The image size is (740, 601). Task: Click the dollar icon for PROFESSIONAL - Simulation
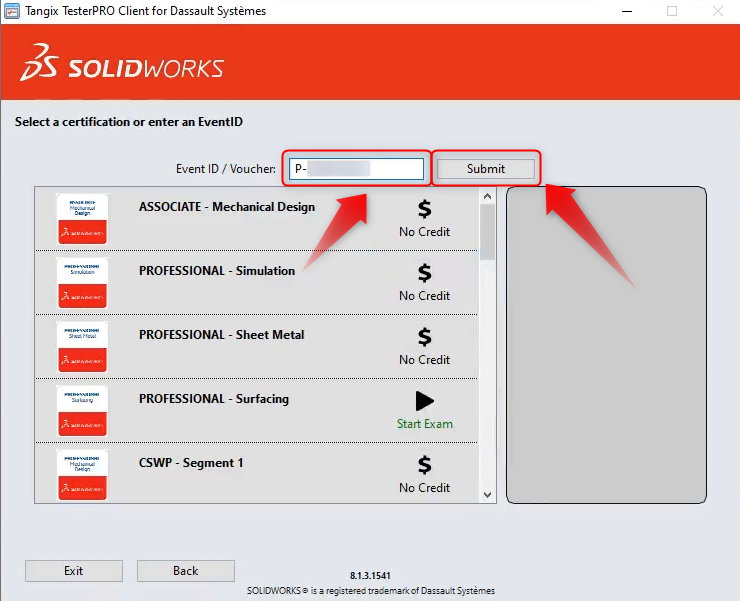(x=424, y=272)
